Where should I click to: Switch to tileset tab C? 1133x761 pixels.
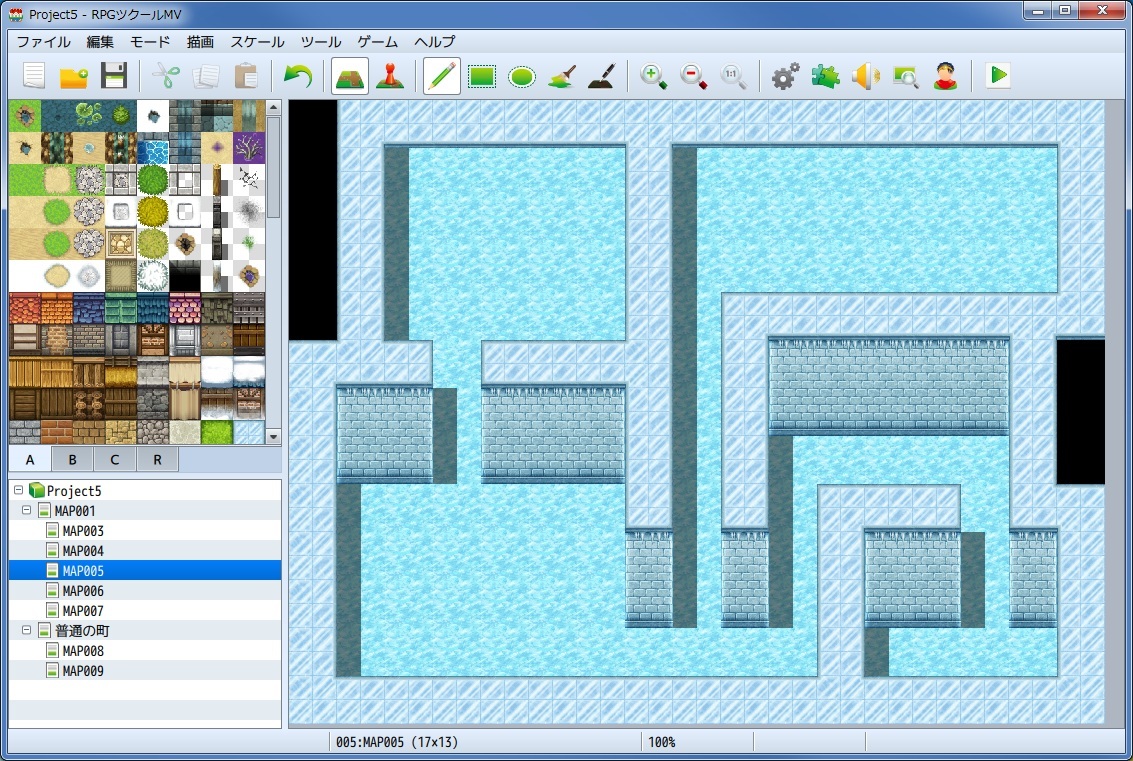click(115, 460)
